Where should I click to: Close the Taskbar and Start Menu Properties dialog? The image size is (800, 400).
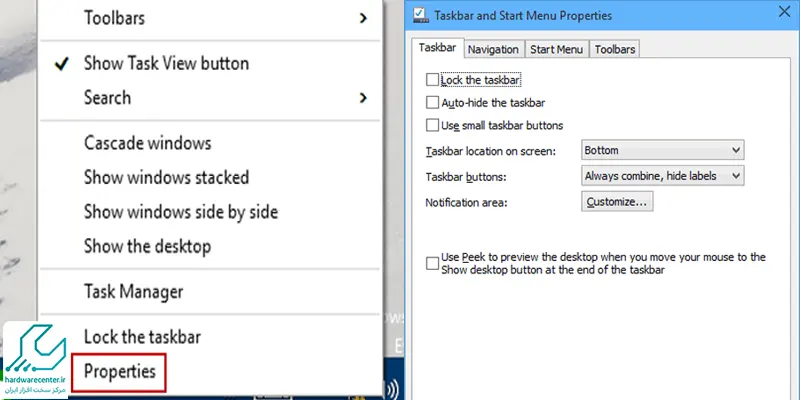[785, 12]
